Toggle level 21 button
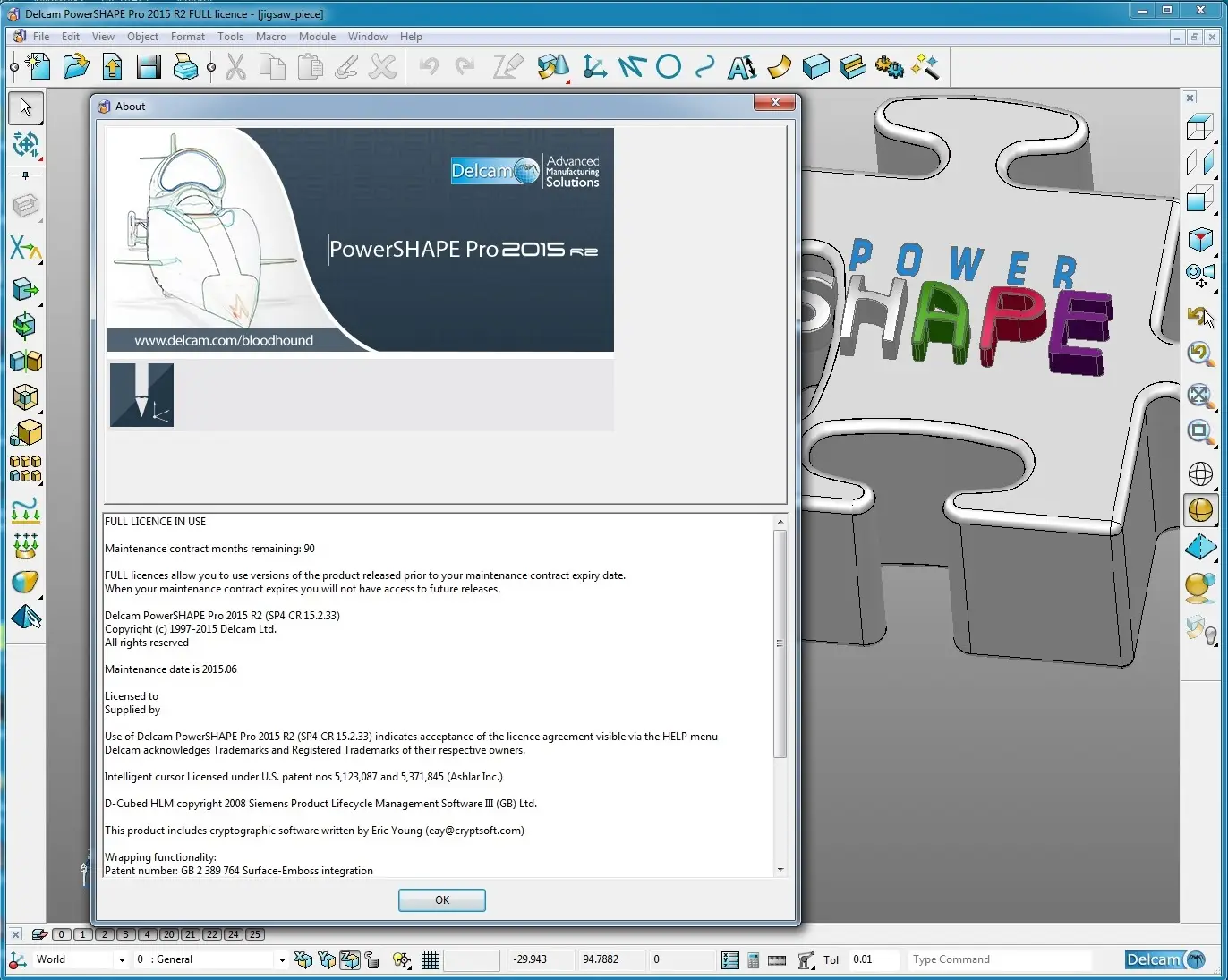 (x=191, y=934)
